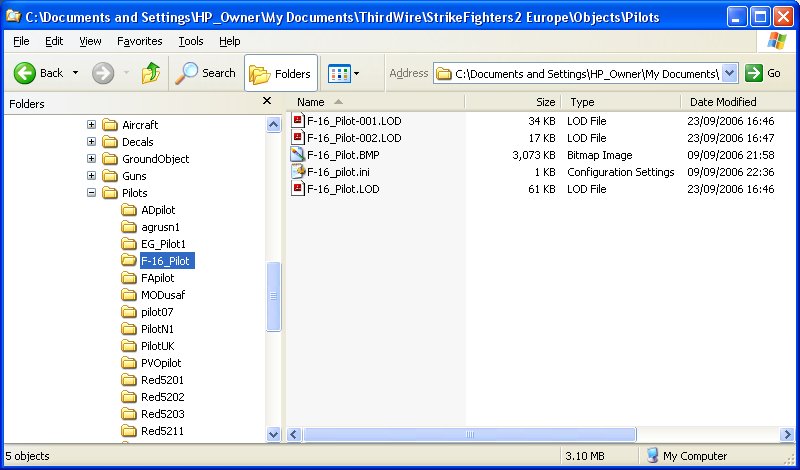Click the Forward arrow icon
800x470 pixels.
(x=103, y=73)
